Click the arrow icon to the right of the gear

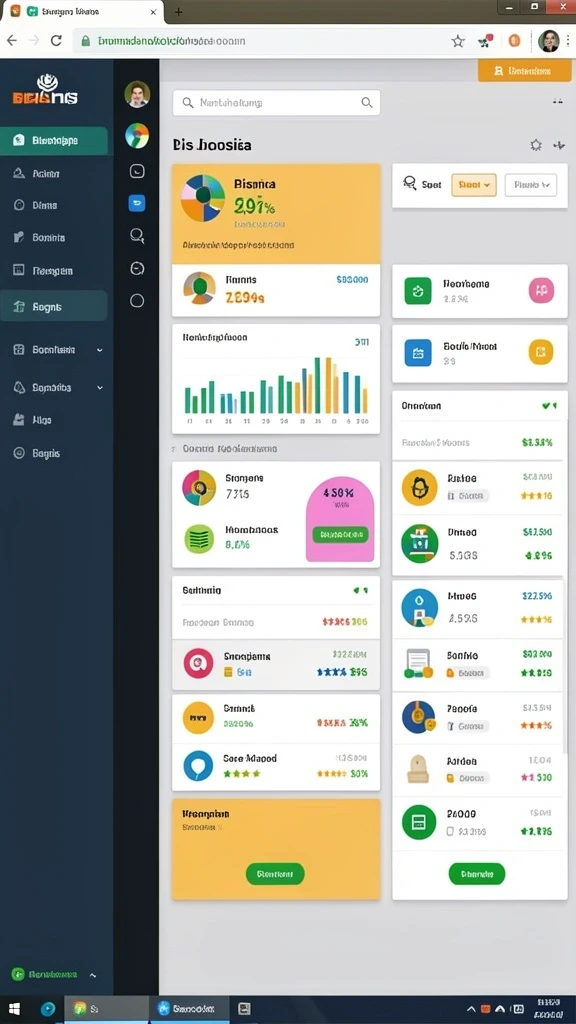pos(559,145)
